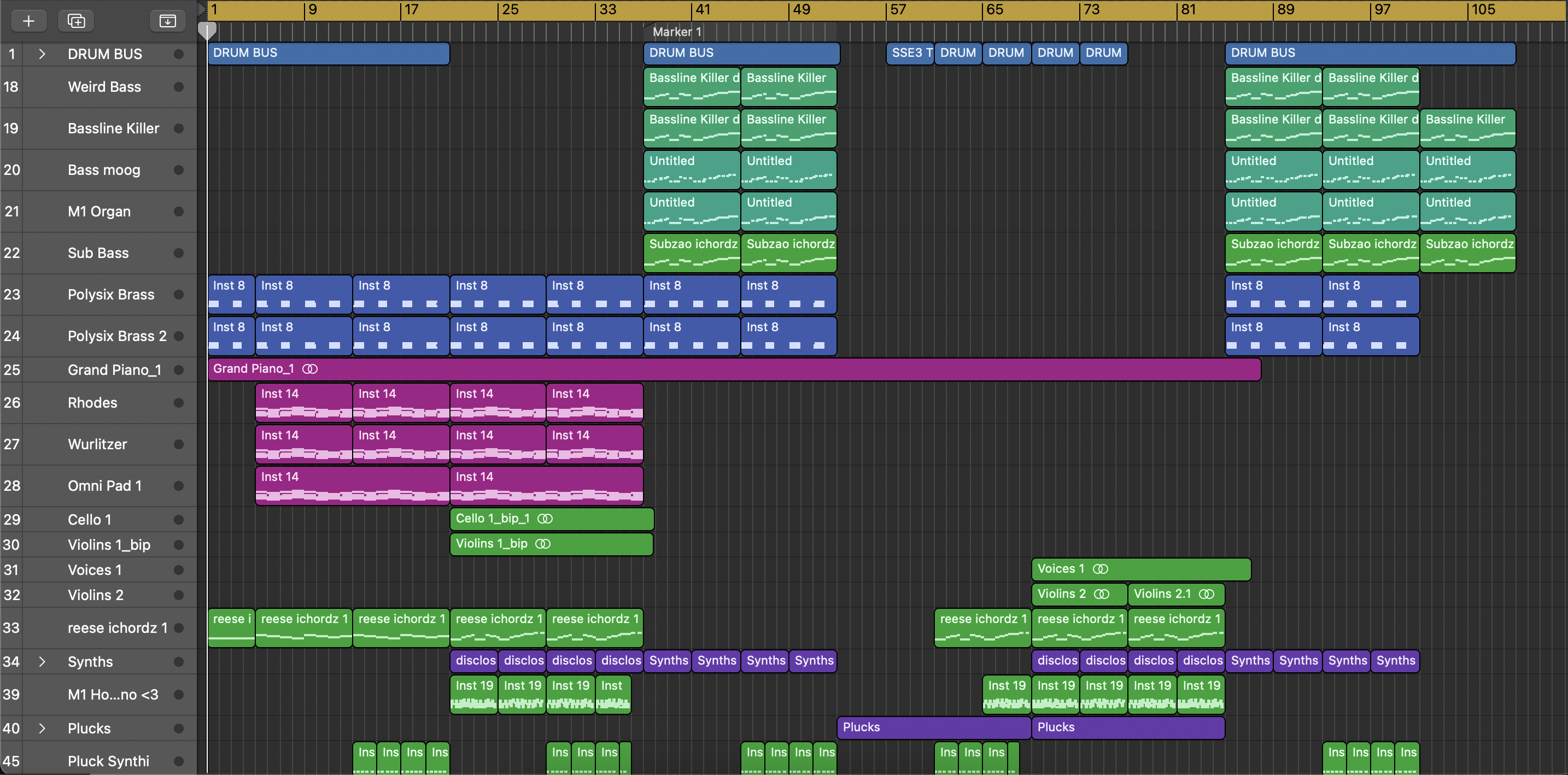Click the Duplicate Track icon
Image resolution: width=1568 pixels, height=775 pixels.
pyautogui.click(x=76, y=21)
